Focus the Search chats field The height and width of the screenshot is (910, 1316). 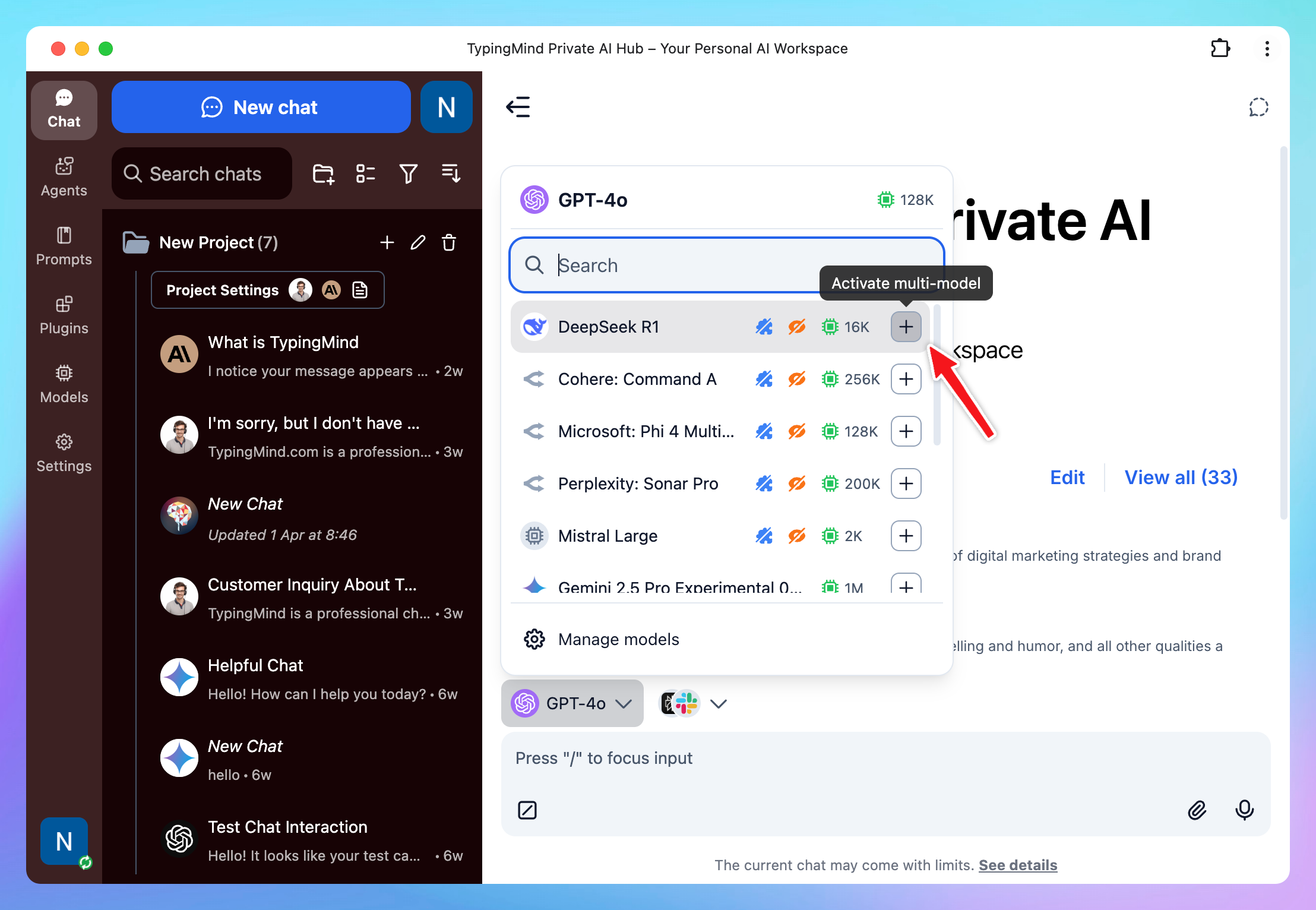pyautogui.click(x=202, y=173)
